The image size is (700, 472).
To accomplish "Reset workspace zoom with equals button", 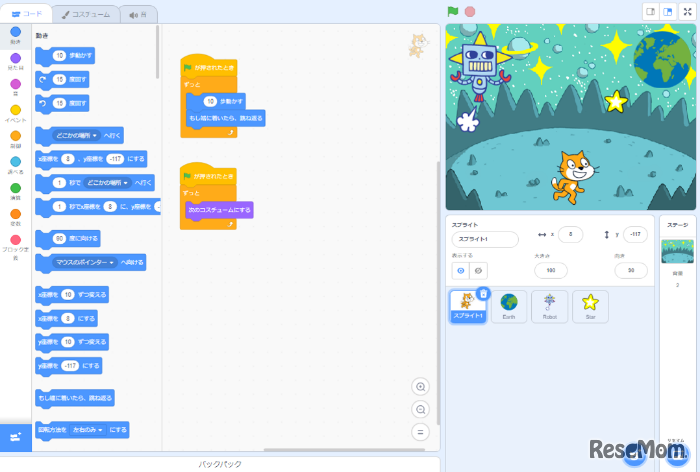I will (421, 432).
